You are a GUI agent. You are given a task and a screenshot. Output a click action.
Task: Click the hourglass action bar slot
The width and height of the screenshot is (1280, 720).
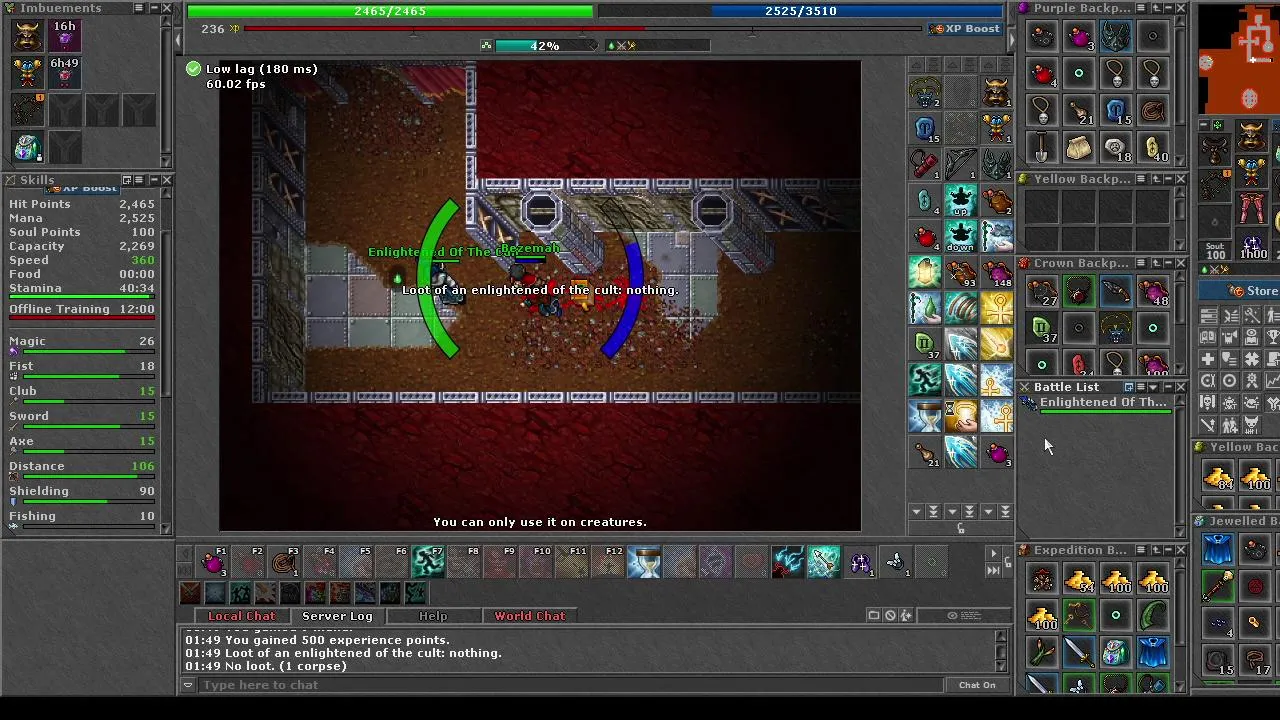click(645, 563)
